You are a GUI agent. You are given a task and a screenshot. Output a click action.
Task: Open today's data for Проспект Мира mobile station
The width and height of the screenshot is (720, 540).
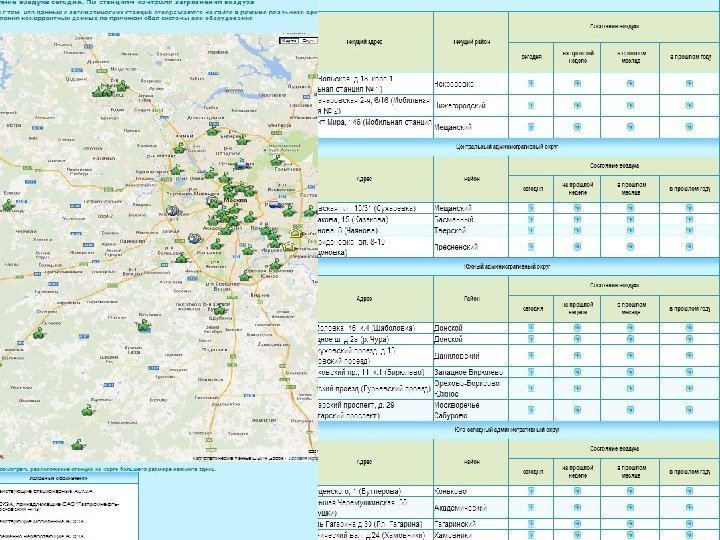click(x=531, y=127)
